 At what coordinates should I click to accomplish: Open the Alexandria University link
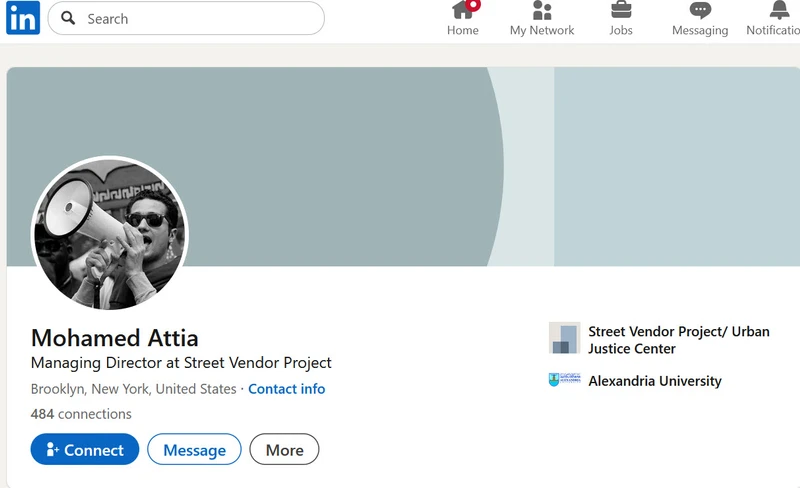655,381
